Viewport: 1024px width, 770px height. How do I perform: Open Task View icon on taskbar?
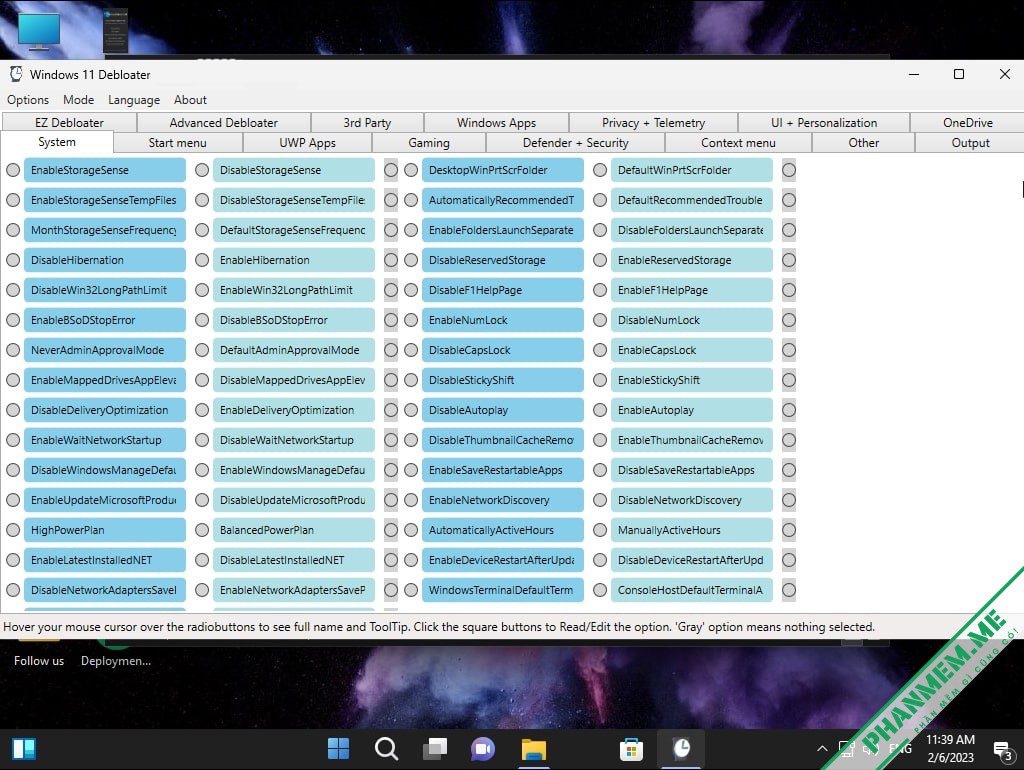tap(435, 748)
